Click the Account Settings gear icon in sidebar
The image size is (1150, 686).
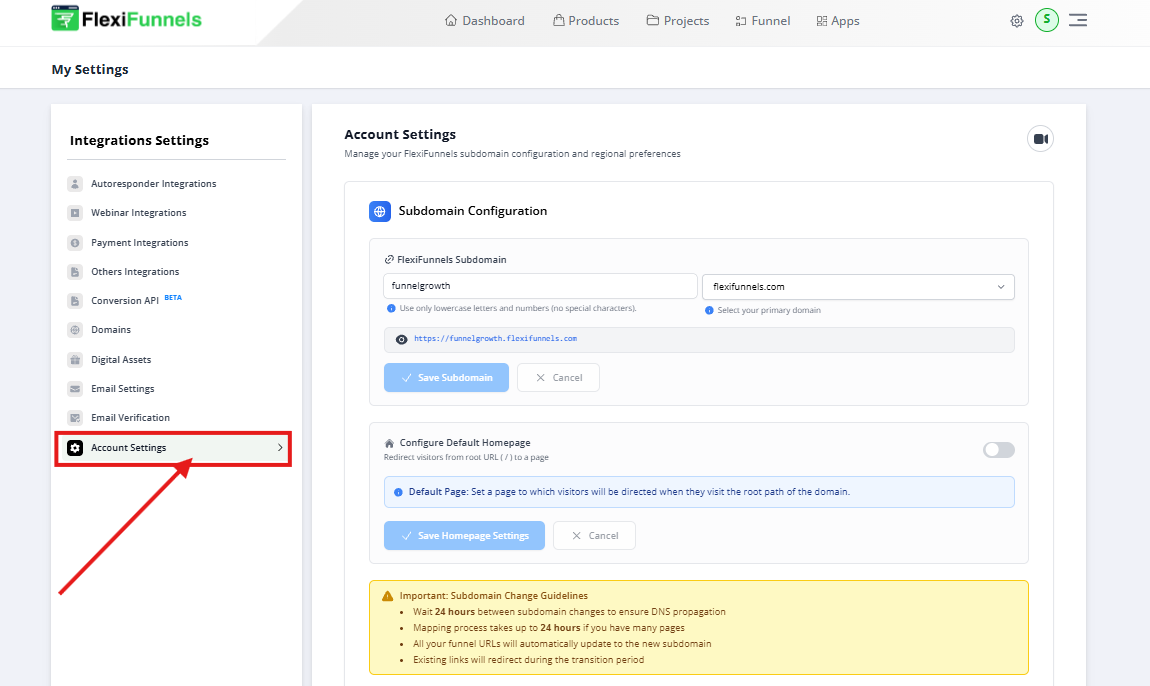click(x=75, y=448)
